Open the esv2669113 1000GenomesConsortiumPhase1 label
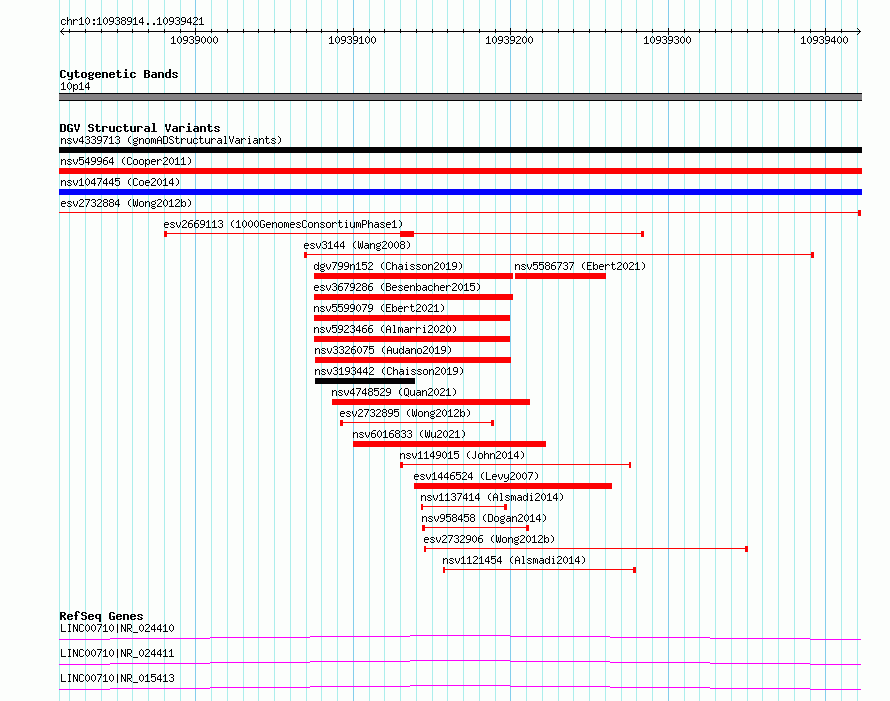The height and width of the screenshot is (701, 890). tap(283, 224)
